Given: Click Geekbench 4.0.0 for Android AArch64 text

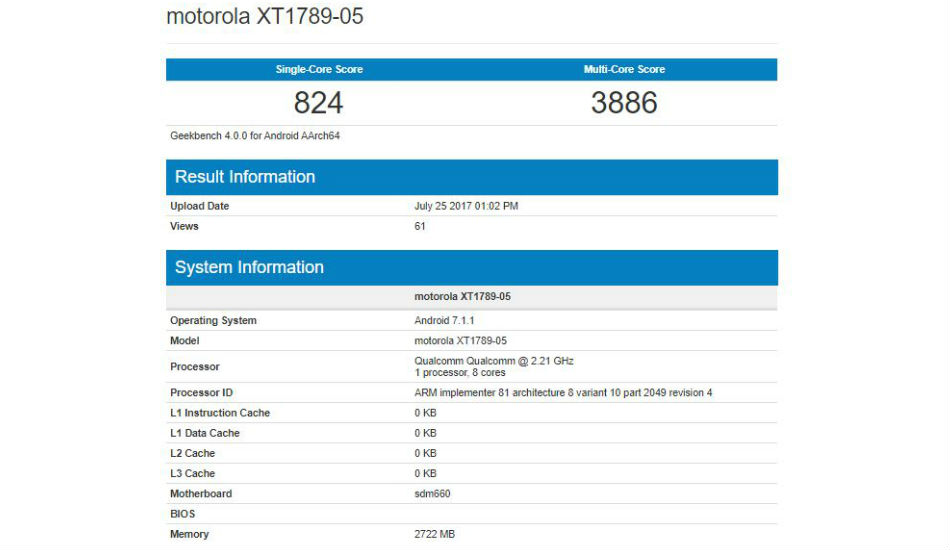Looking at the screenshot, I should point(255,136).
